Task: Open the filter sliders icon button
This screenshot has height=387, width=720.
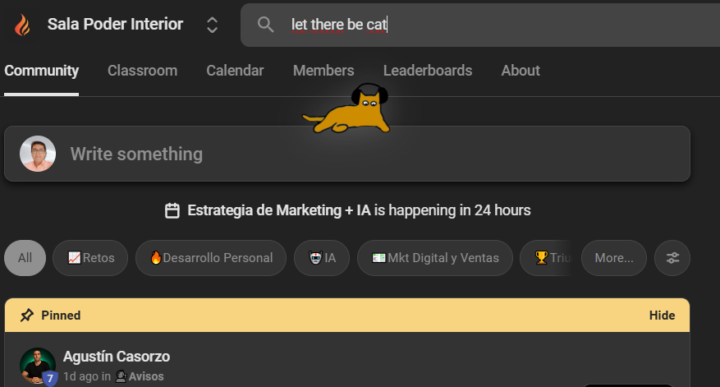Action: [x=672, y=258]
